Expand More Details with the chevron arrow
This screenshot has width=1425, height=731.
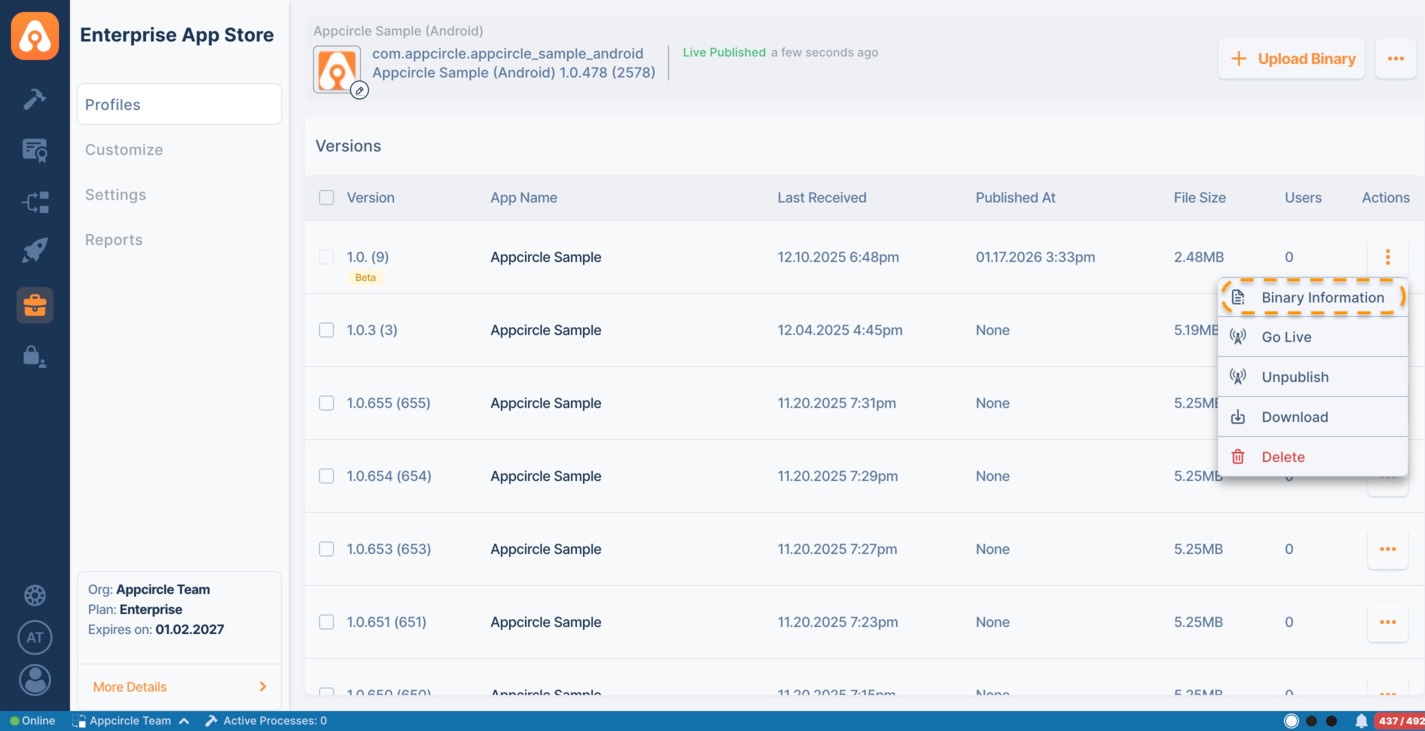(263, 687)
